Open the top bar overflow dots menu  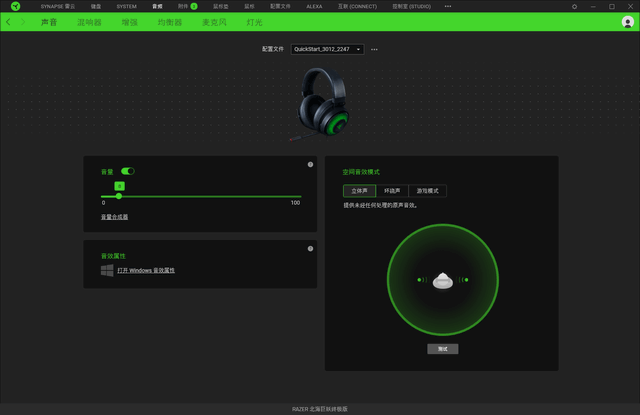448,6
